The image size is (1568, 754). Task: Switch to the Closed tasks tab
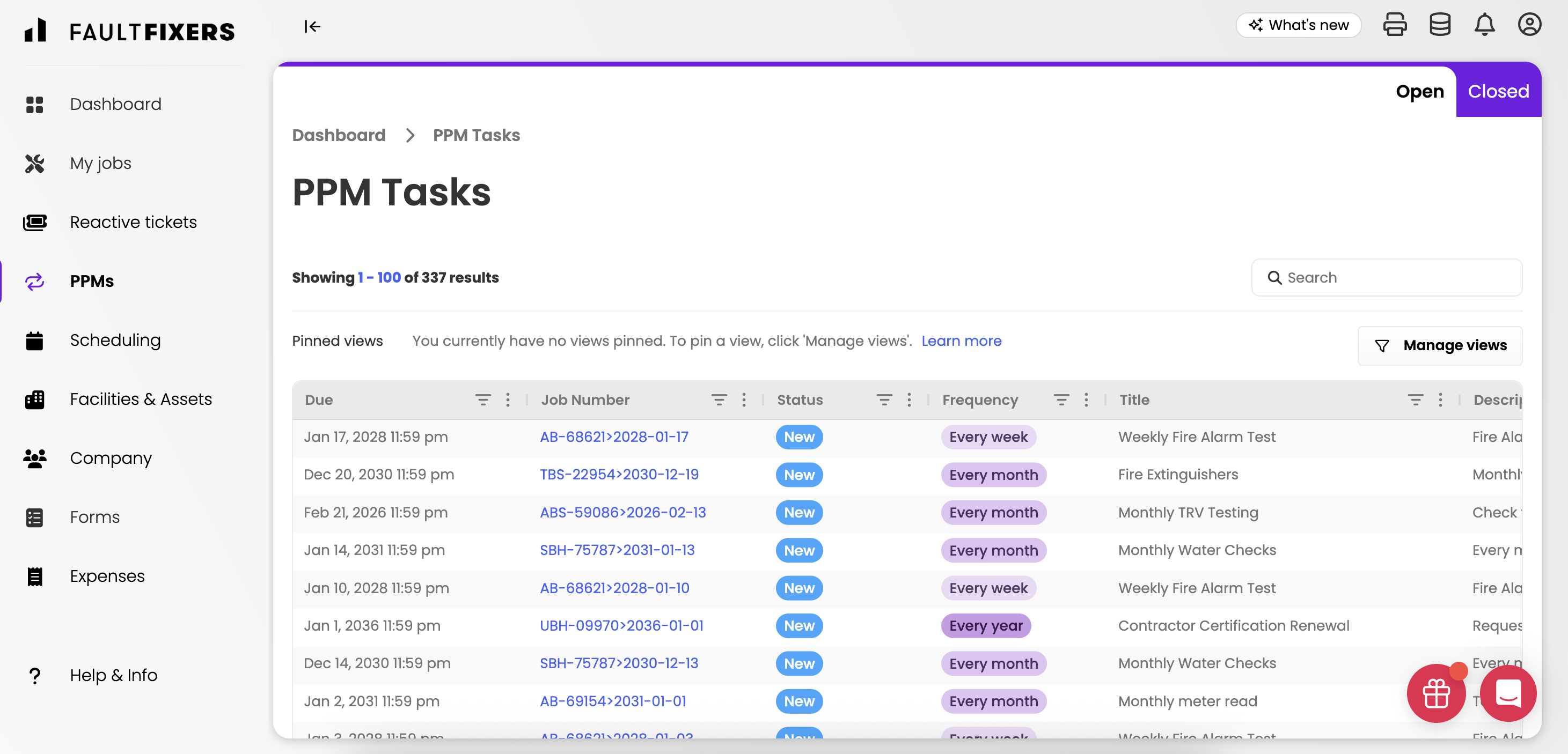coord(1498,91)
